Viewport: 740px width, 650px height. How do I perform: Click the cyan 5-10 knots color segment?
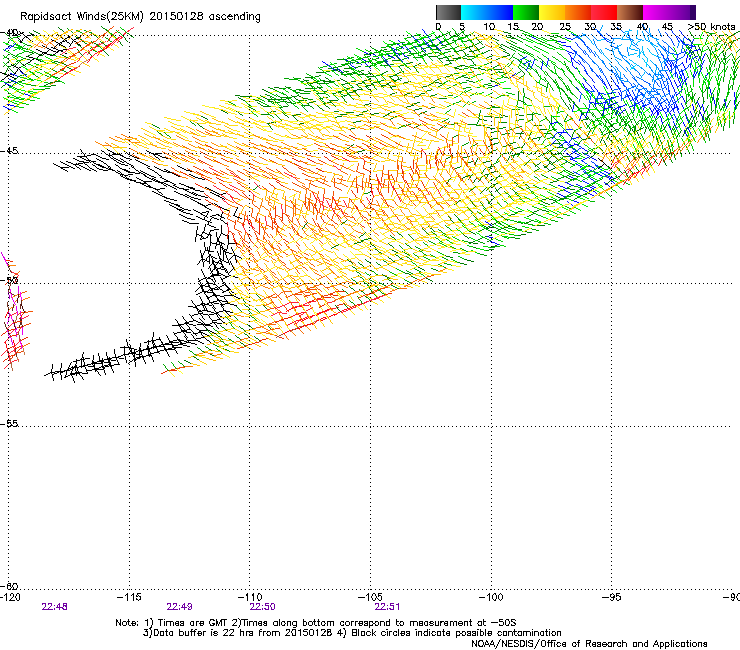point(474,12)
